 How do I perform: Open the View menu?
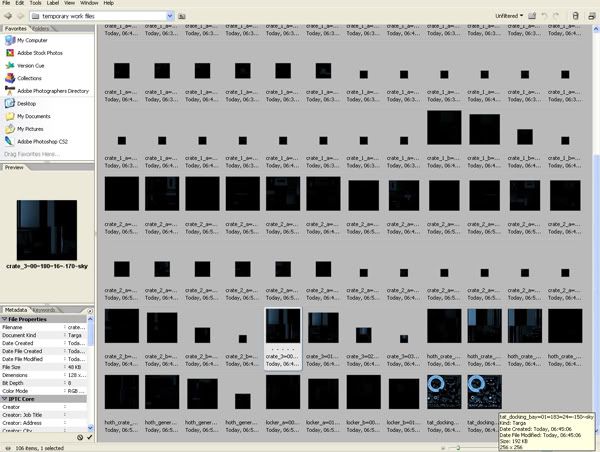[x=69, y=3]
